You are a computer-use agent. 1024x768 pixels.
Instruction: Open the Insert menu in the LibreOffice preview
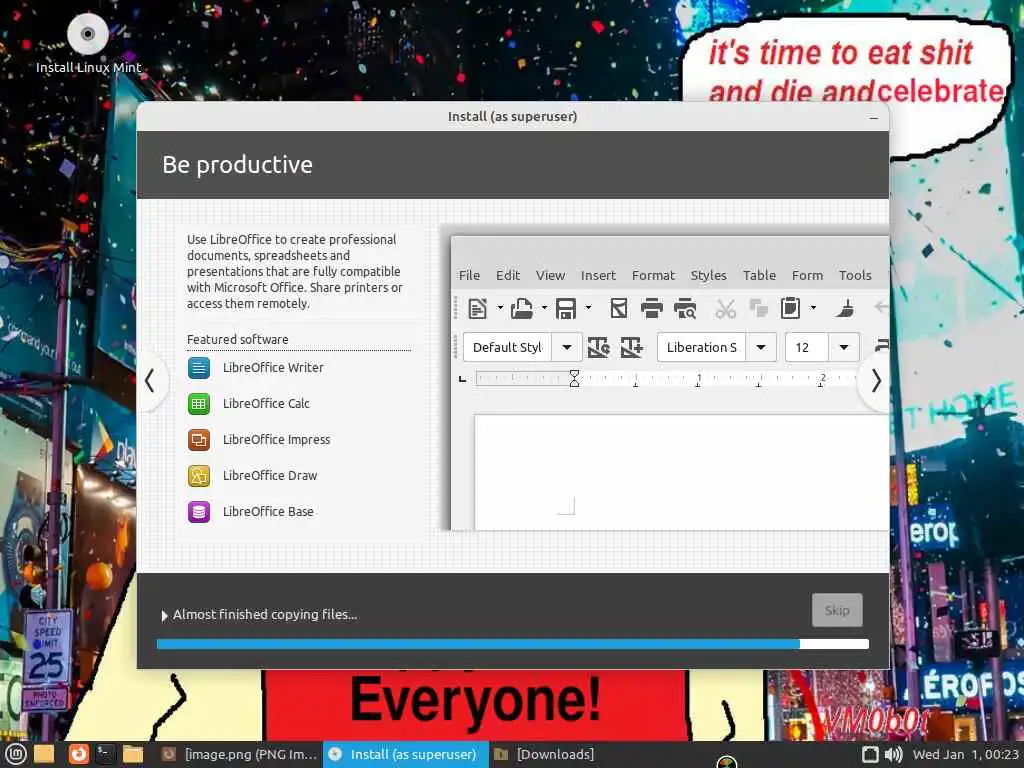tap(598, 275)
